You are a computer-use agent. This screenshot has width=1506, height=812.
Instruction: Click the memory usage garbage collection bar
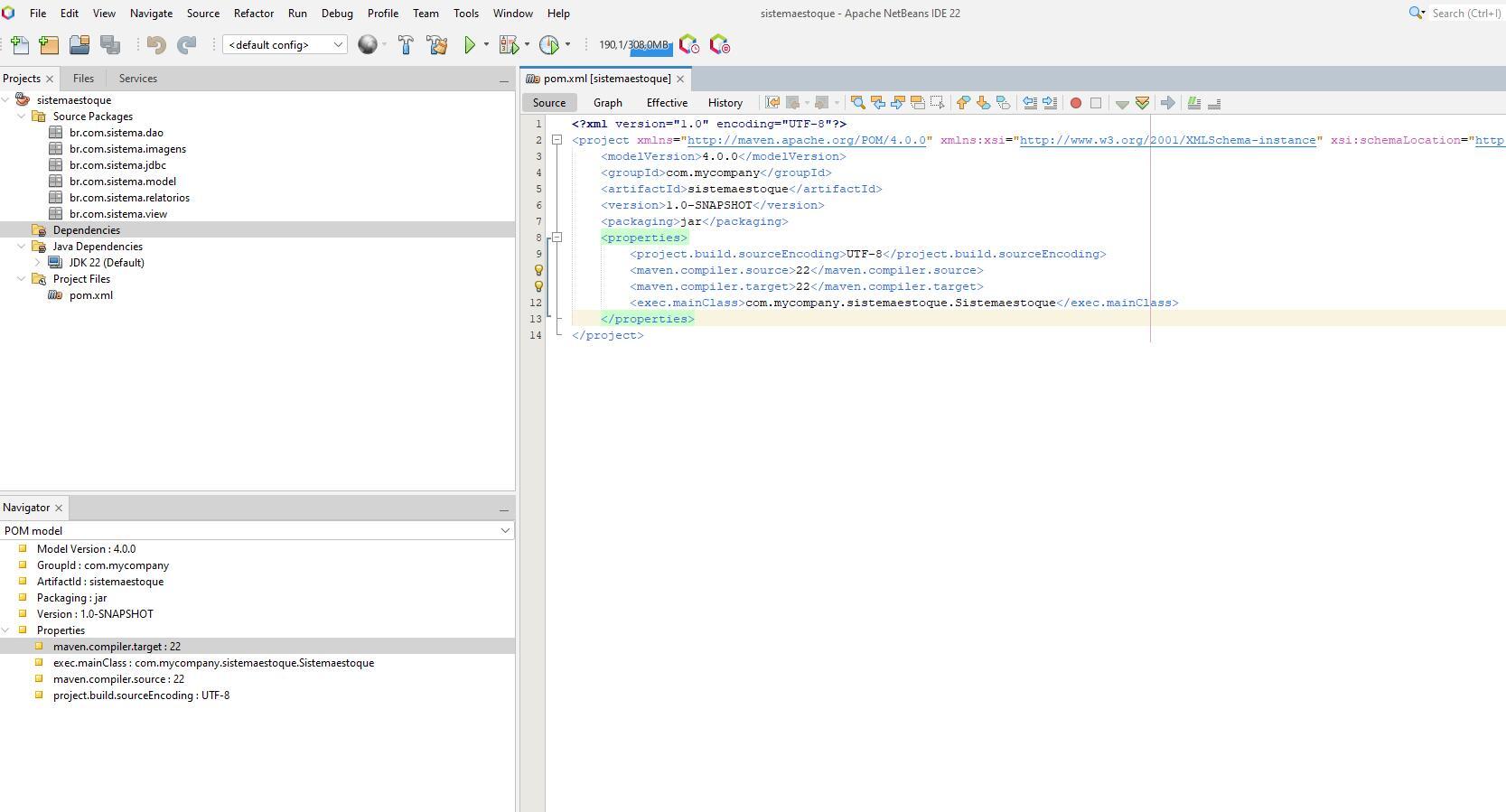point(635,45)
